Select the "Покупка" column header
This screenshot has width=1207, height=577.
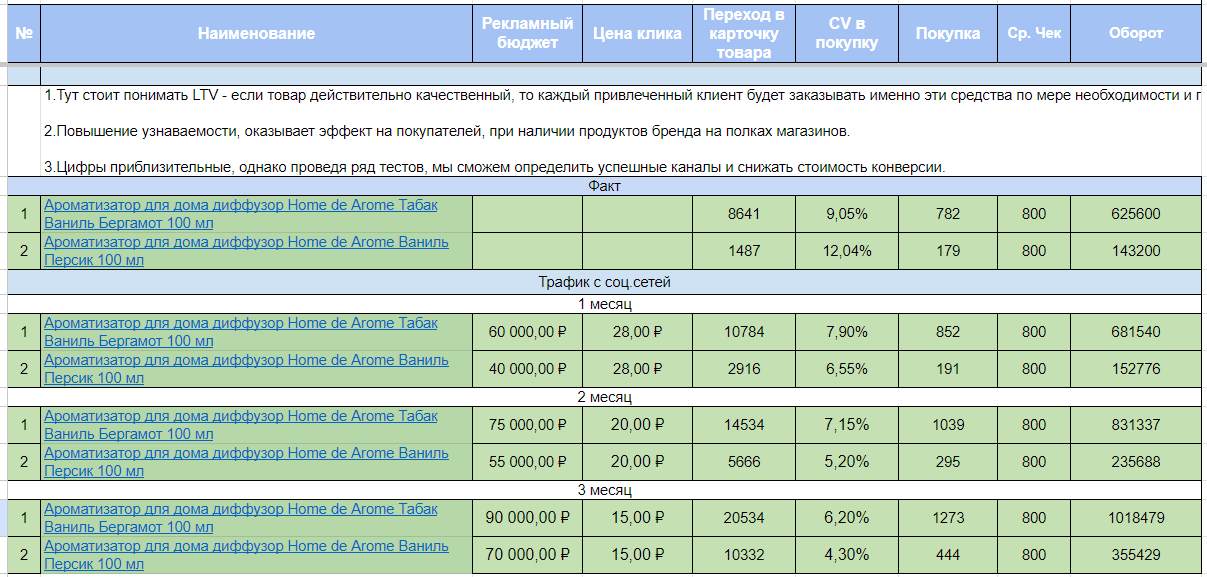[947, 34]
